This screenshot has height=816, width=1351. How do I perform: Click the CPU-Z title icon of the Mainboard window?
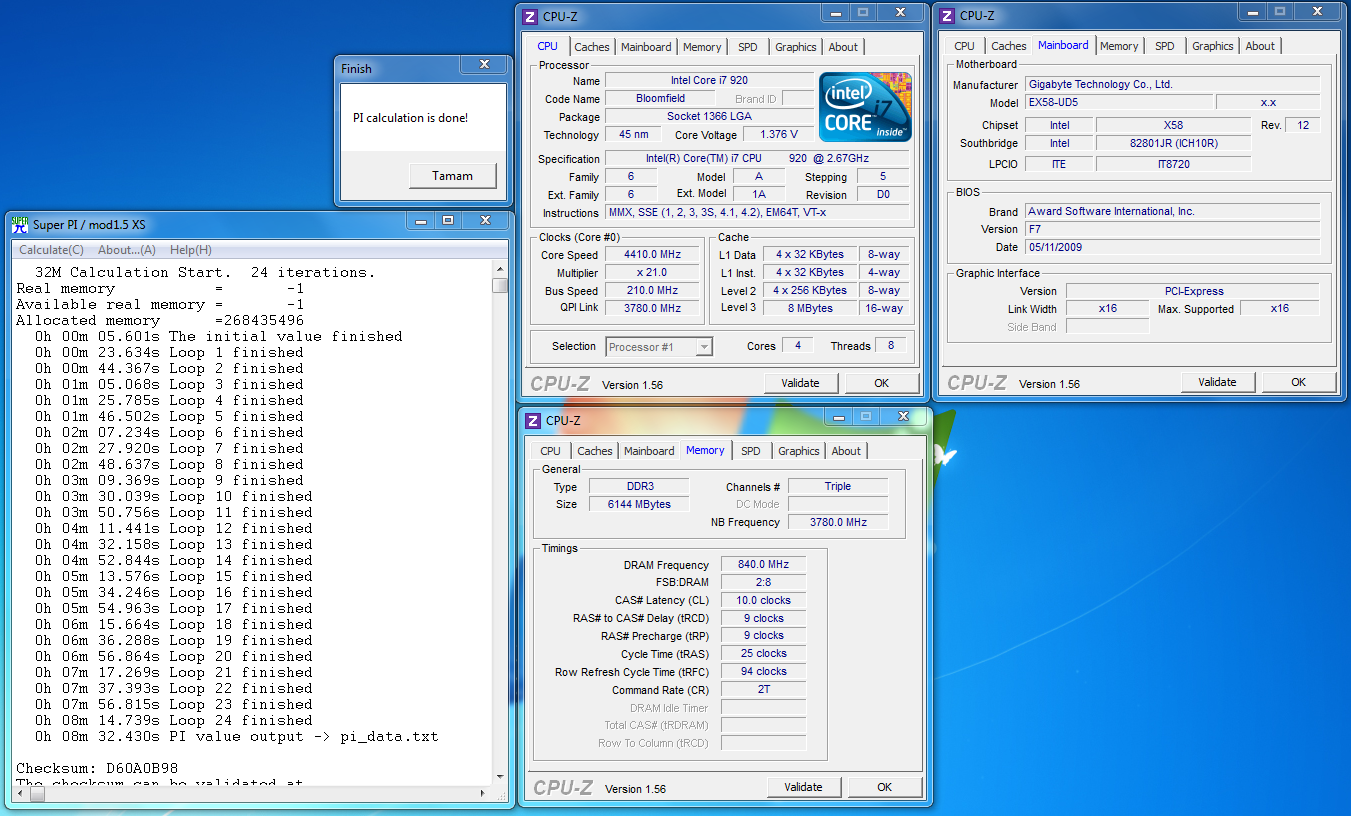948,15
